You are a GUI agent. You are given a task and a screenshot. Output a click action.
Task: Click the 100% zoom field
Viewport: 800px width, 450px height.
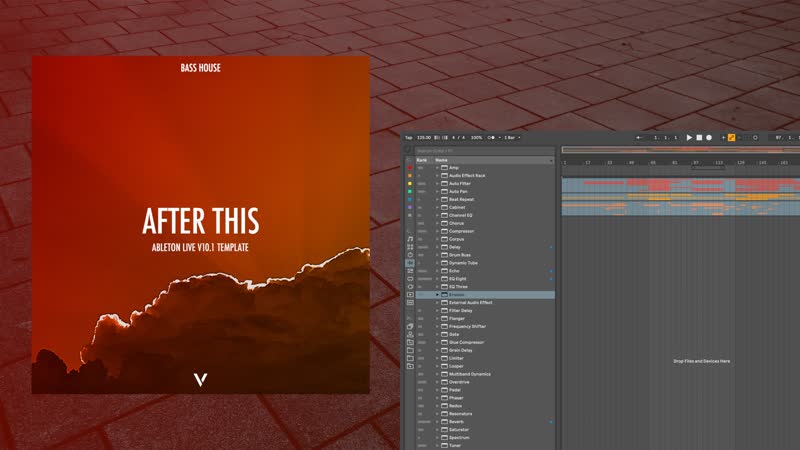pyautogui.click(x=476, y=137)
